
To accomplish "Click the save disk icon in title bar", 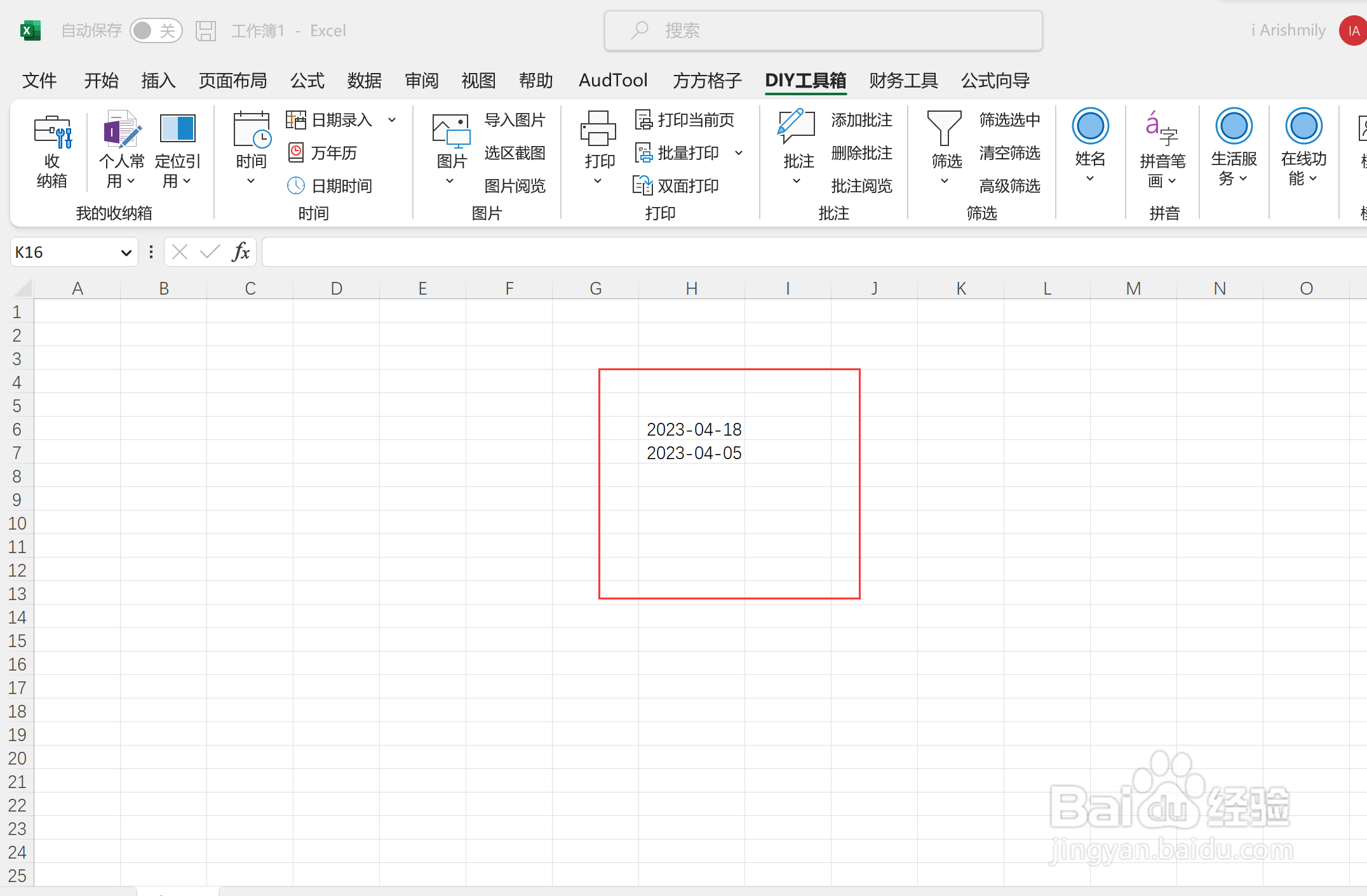I will point(206,30).
